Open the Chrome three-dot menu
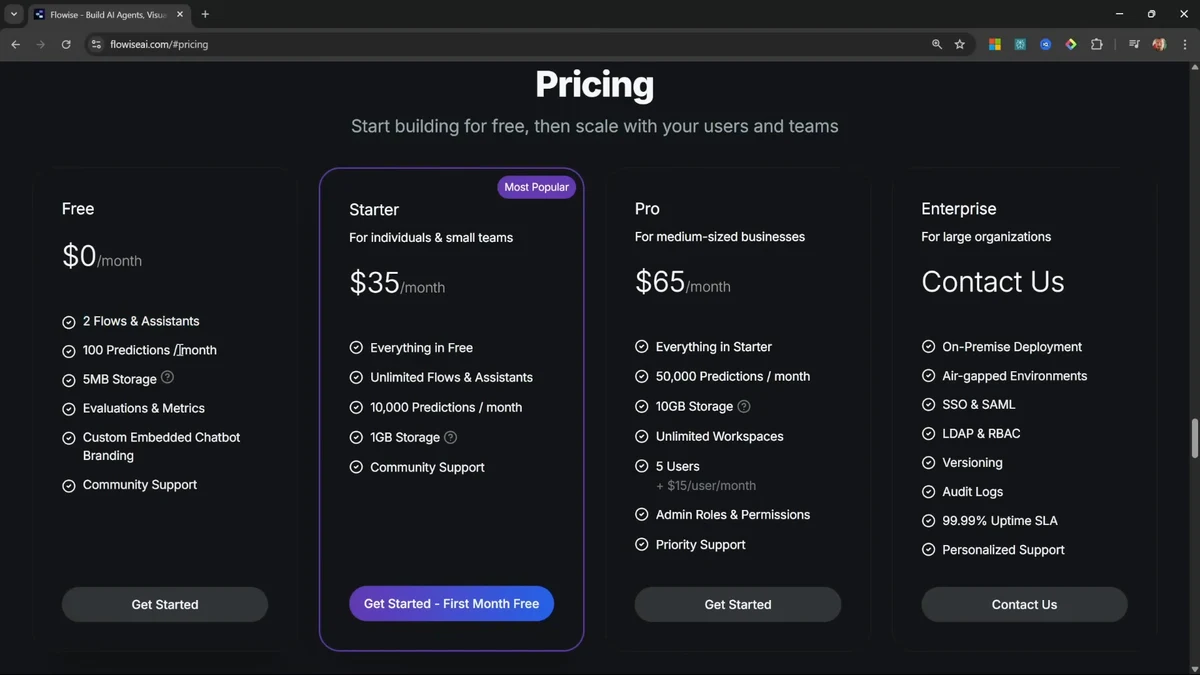 coord(1184,44)
